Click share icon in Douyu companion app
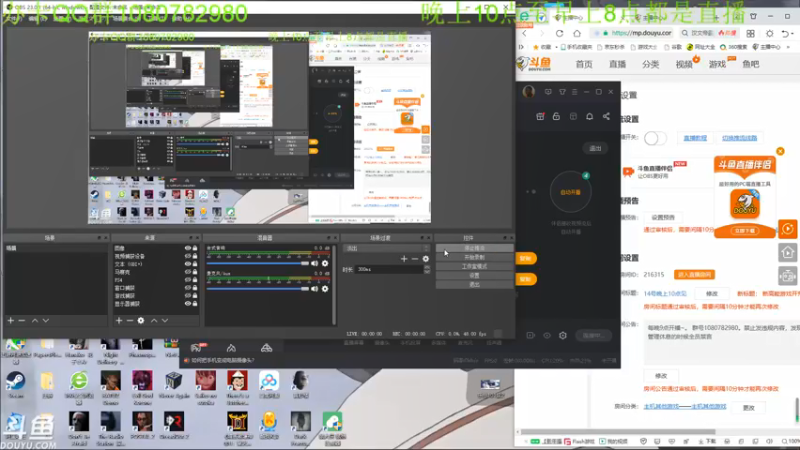Image resolution: width=800 pixels, height=450 pixels. 606,116
